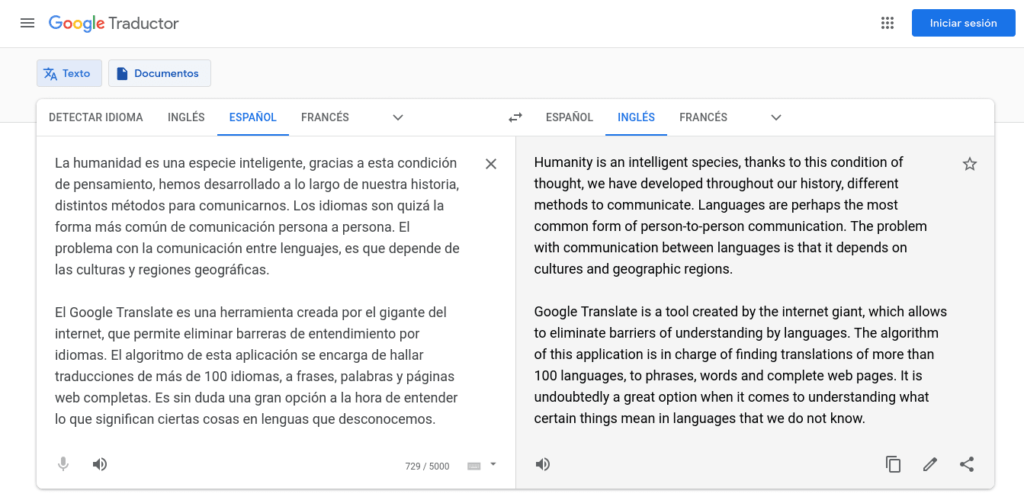Listen to the source Spanish text
The height and width of the screenshot is (497, 1024).
tap(99, 464)
